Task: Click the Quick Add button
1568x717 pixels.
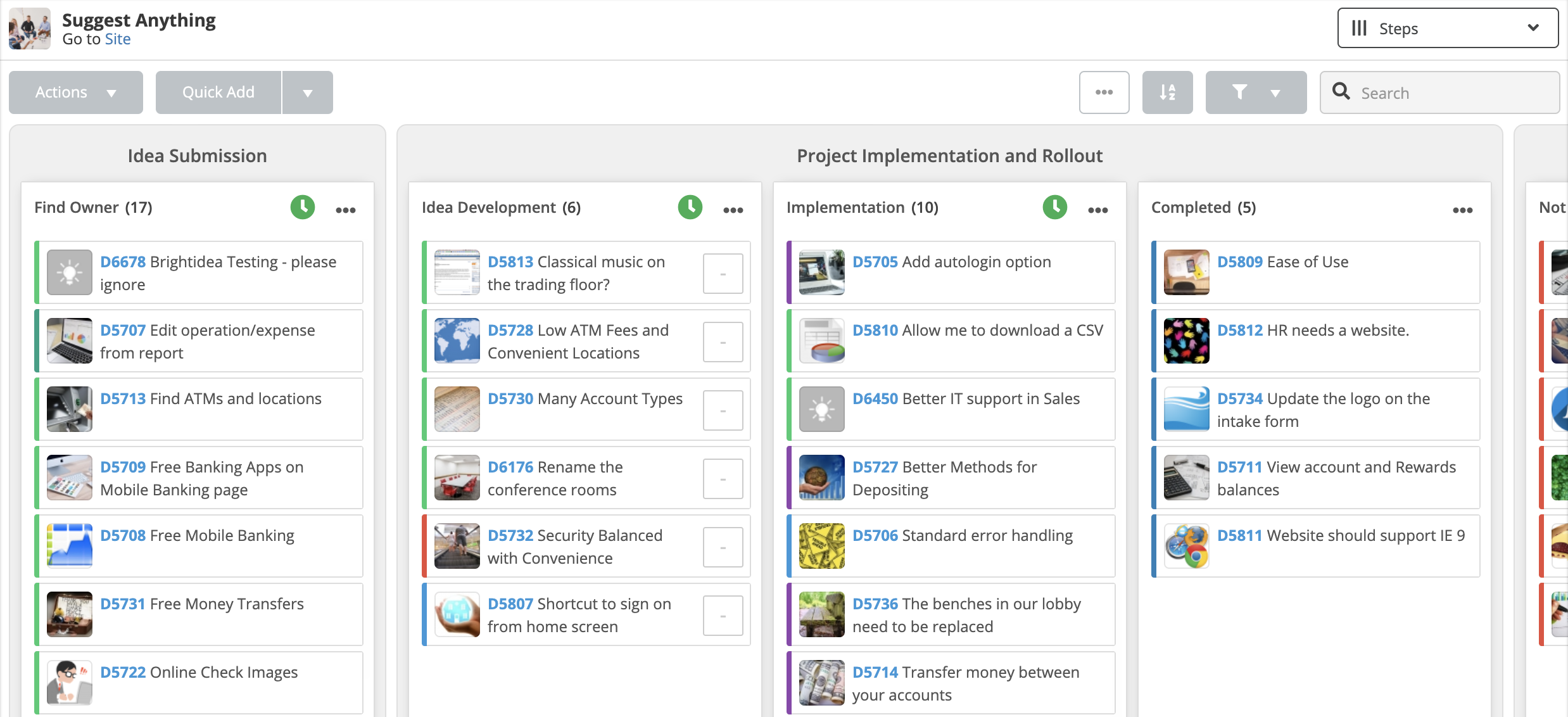Action: coord(218,92)
